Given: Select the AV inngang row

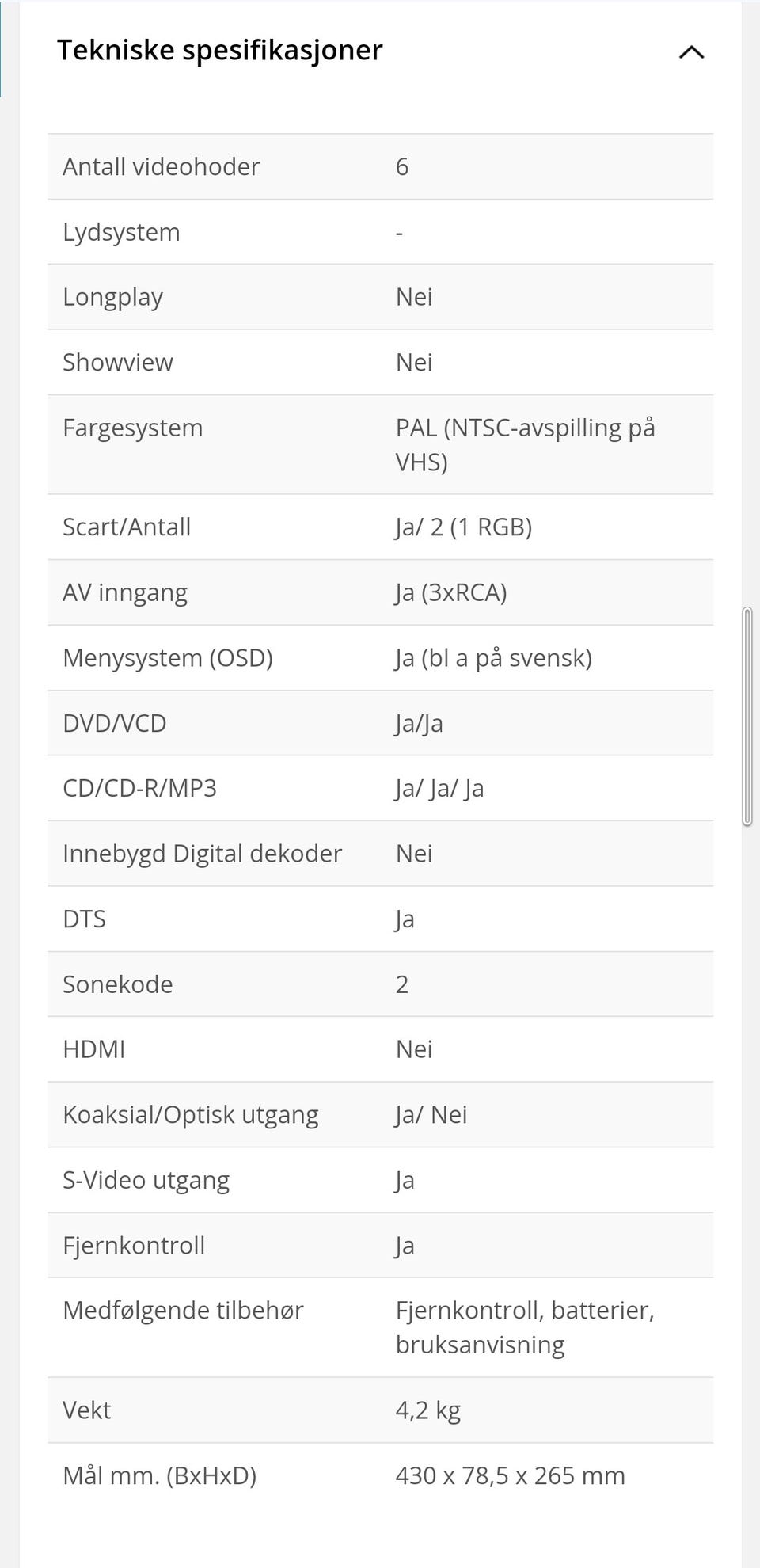Looking at the screenshot, I should click(x=380, y=592).
